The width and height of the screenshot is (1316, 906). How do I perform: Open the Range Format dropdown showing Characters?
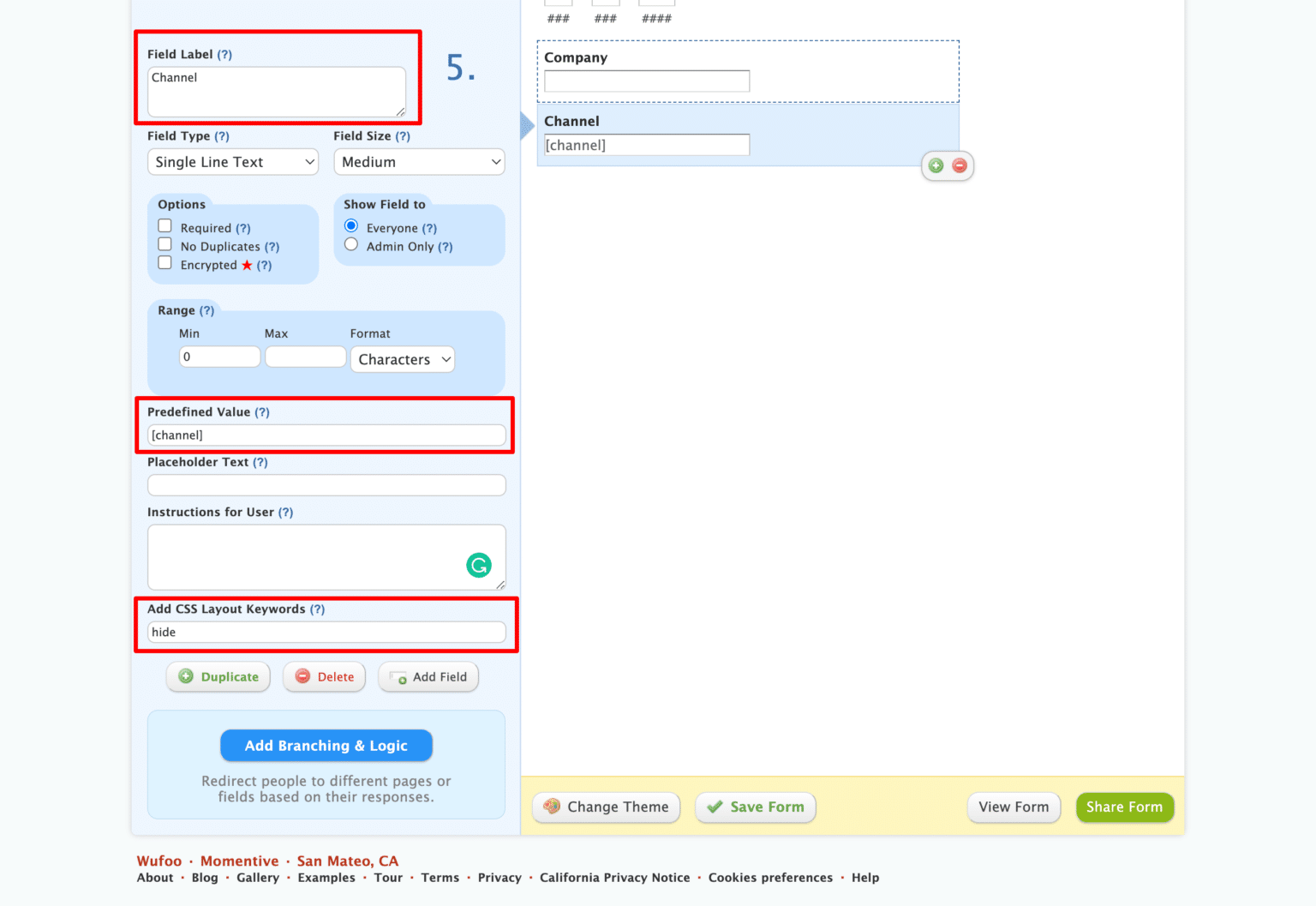402,359
